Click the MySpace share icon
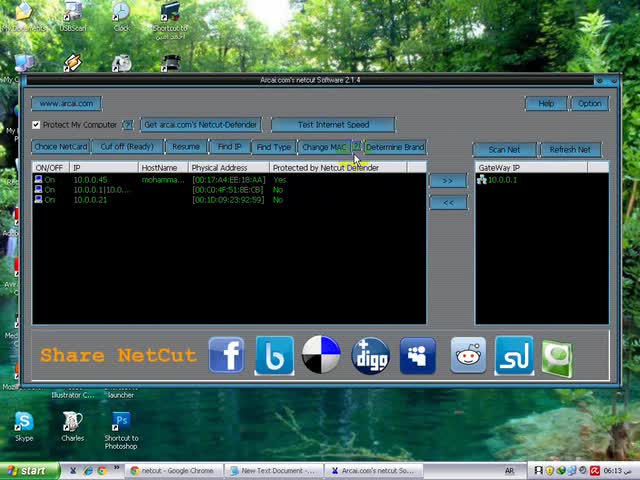 418,356
